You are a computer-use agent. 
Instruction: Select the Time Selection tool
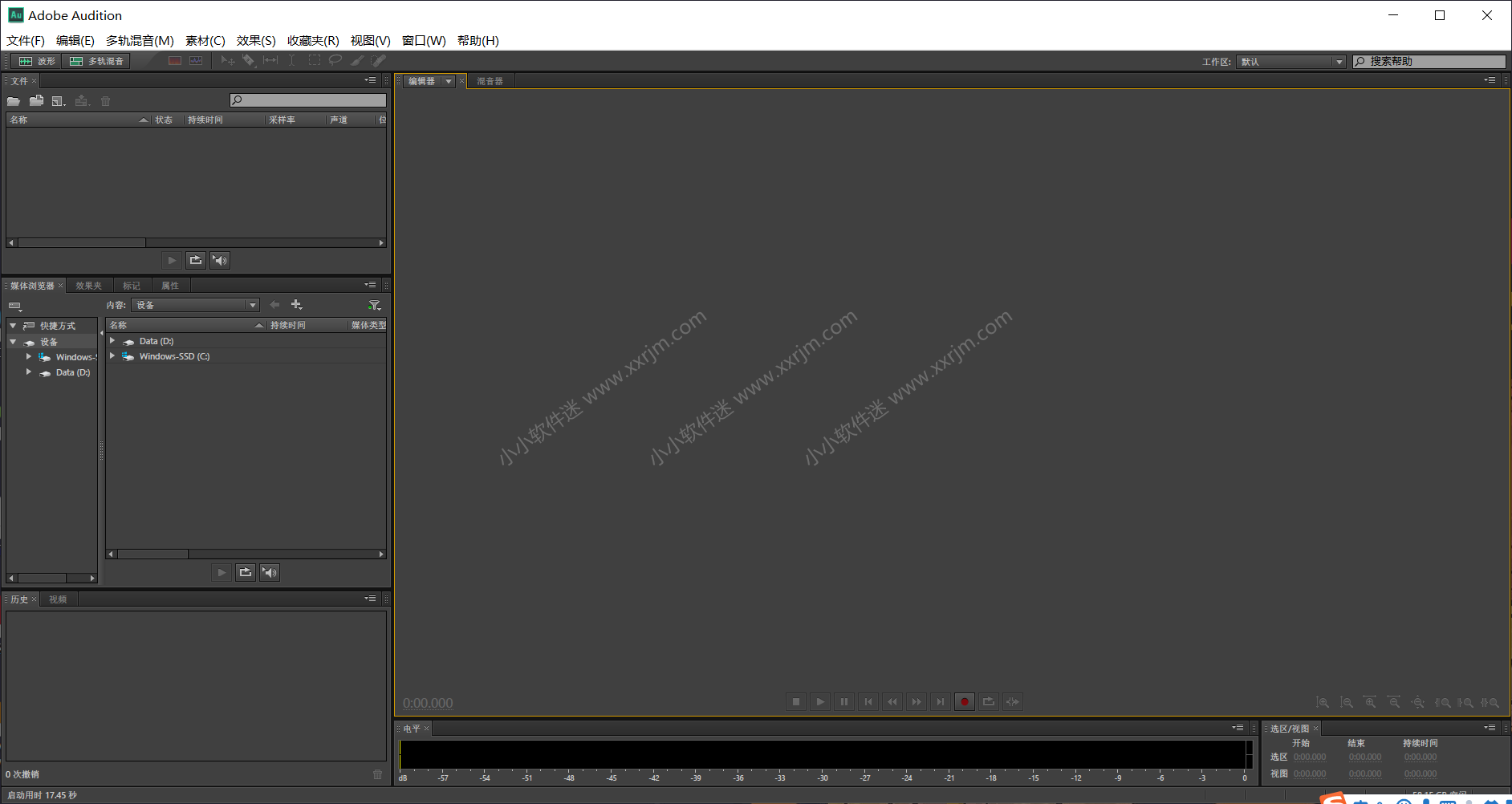pos(292,61)
